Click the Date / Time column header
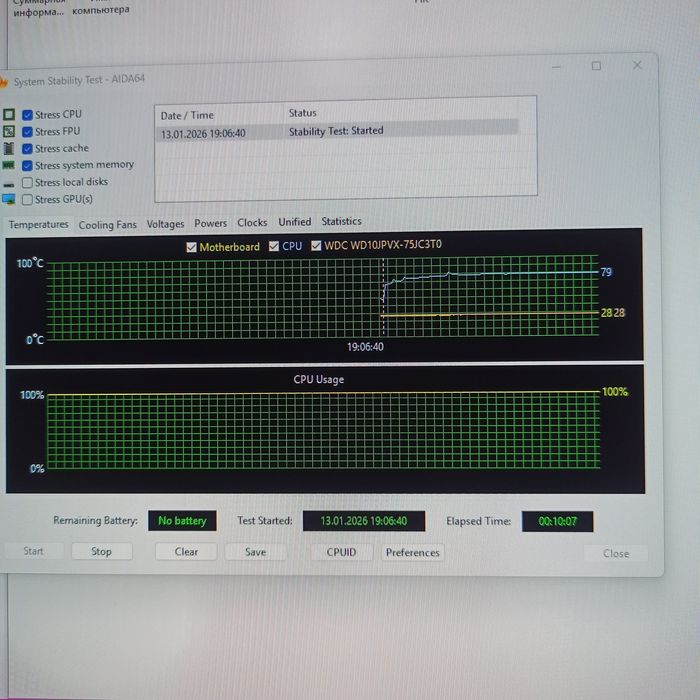 (187, 116)
